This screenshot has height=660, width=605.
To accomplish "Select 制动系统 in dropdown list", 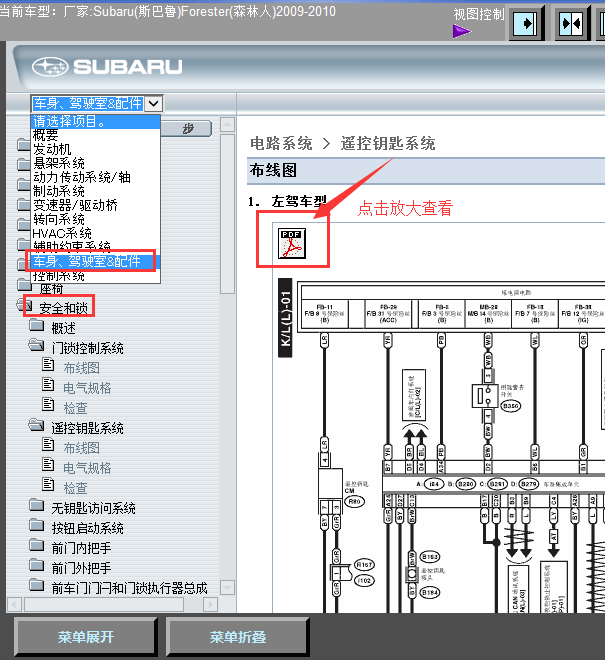I will [96, 191].
